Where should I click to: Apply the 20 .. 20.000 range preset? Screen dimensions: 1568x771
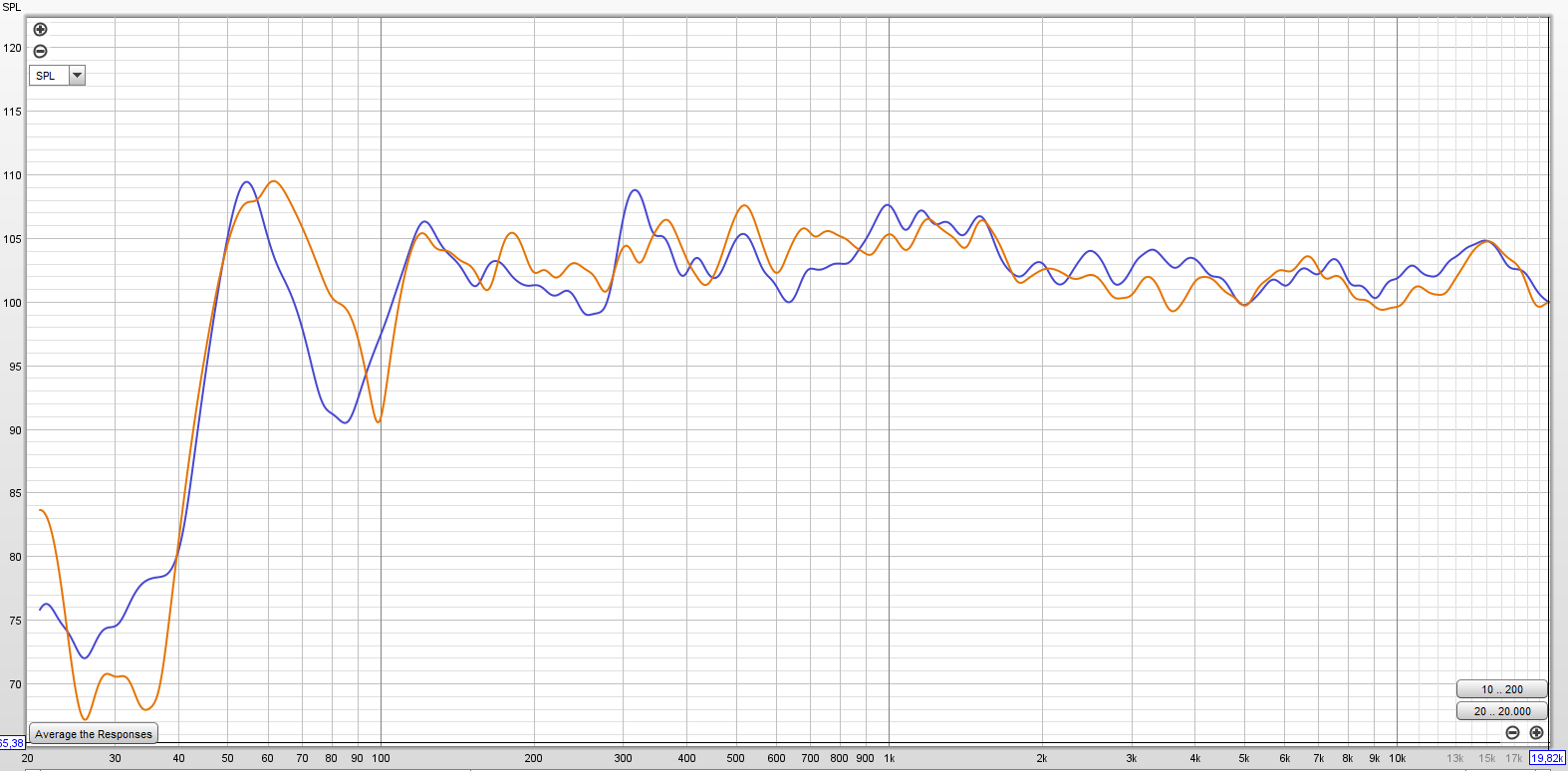(x=1501, y=711)
